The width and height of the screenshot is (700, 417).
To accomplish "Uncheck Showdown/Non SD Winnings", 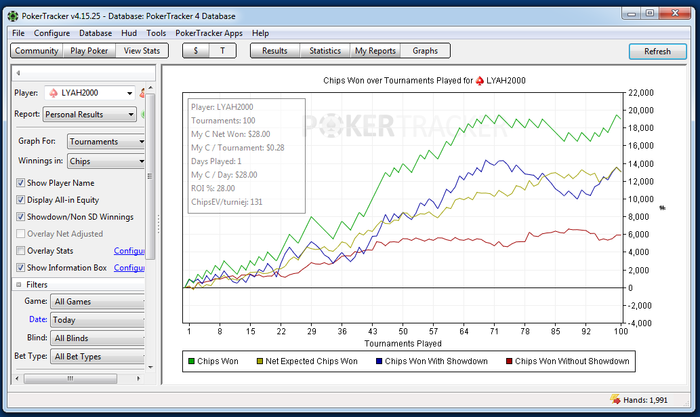I will coord(21,217).
